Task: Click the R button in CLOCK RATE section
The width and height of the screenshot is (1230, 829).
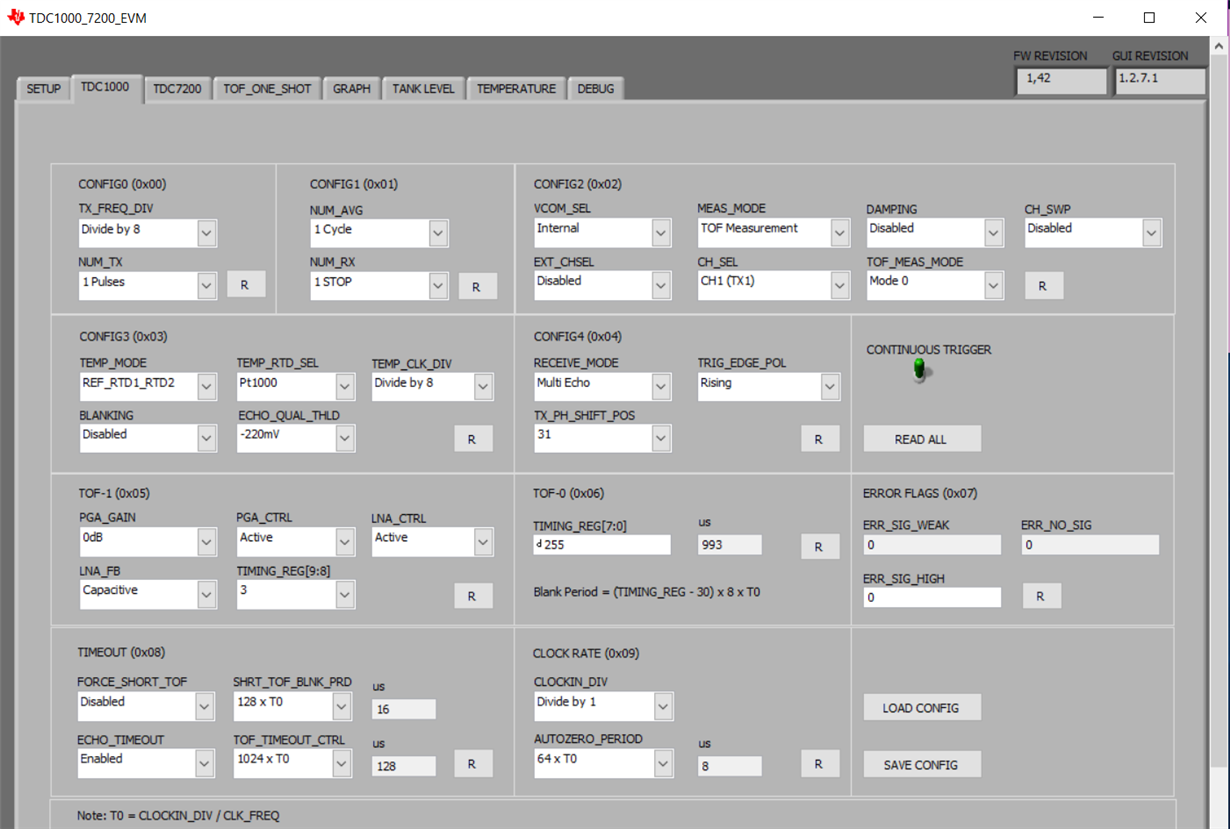Action: tap(819, 764)
